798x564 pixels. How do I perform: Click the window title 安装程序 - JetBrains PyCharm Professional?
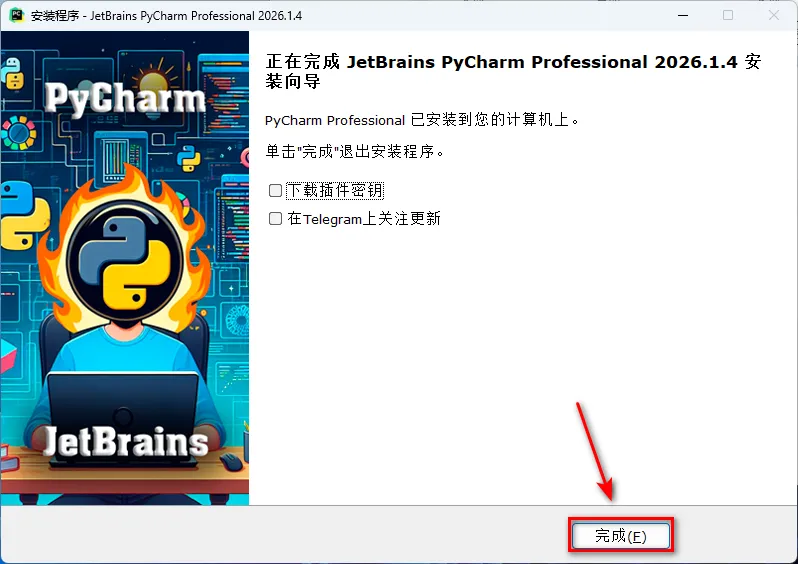(166, 16)
